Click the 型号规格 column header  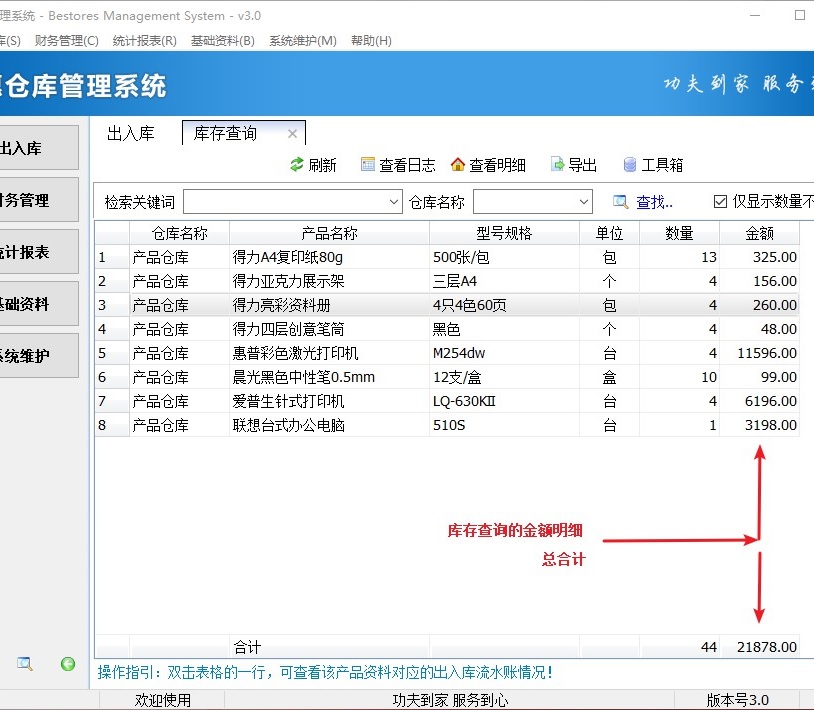point(504,233)
